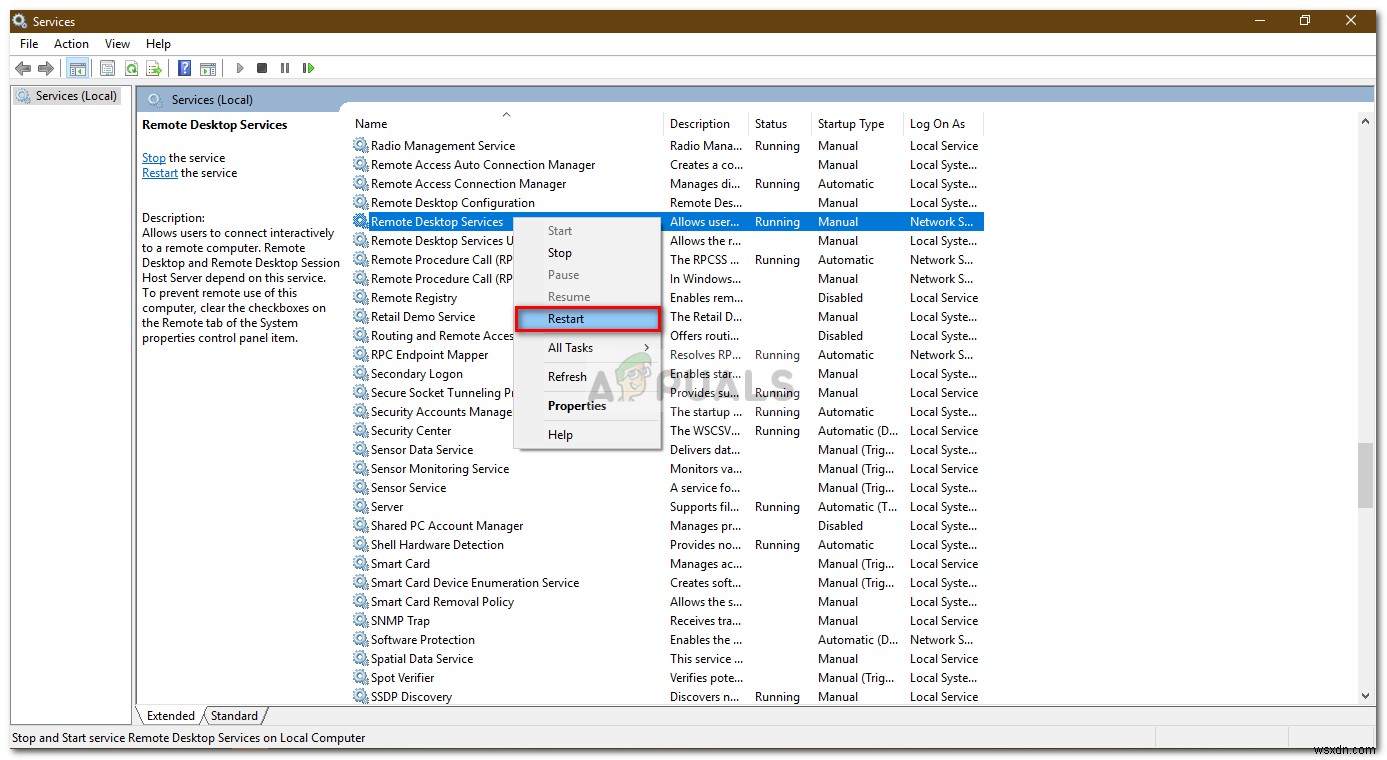Click the scrollbar up arrow of the services list
This screenshot has height=760, width=1387.
[1365, 122]
